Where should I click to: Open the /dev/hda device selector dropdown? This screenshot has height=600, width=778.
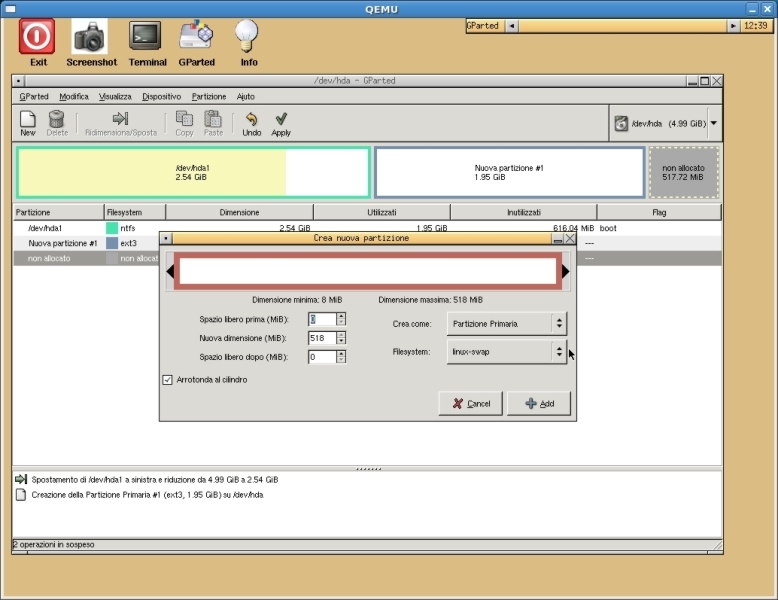click(x=714, y=123)
